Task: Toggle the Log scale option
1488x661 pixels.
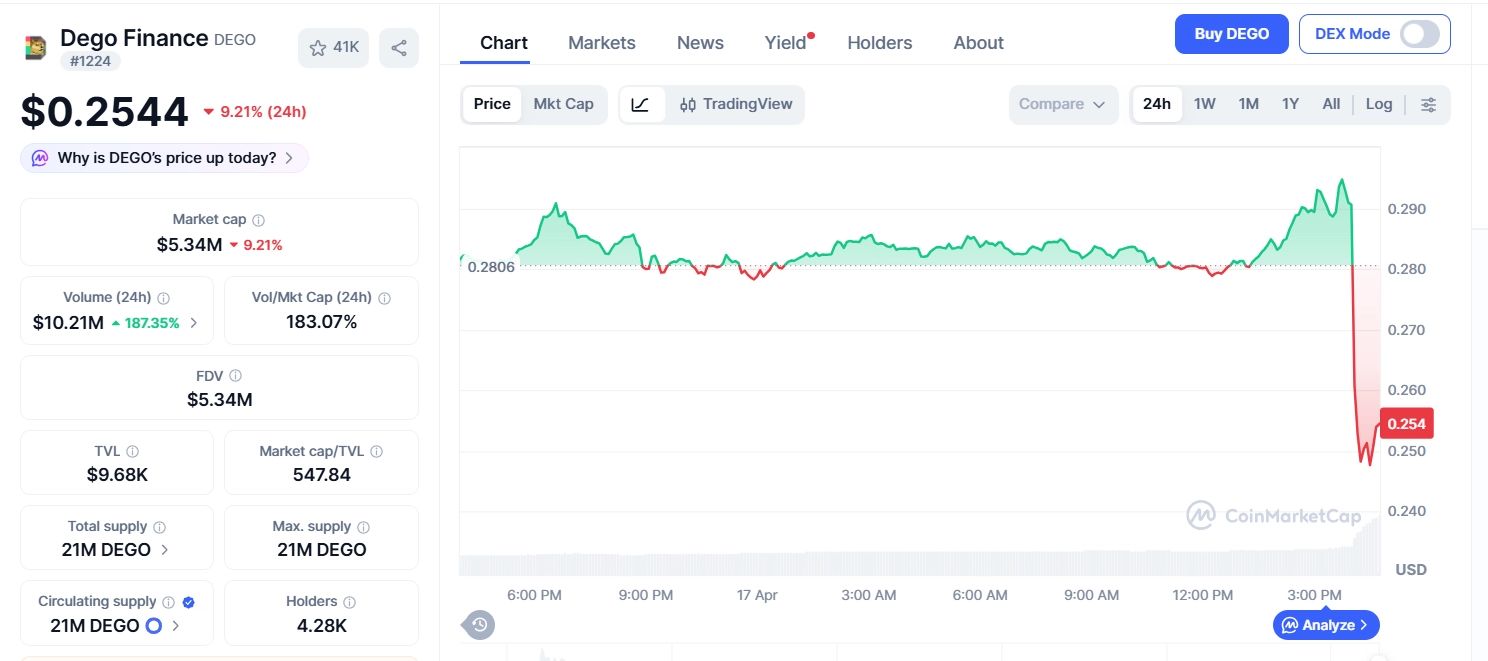Action: (1378, 104)
